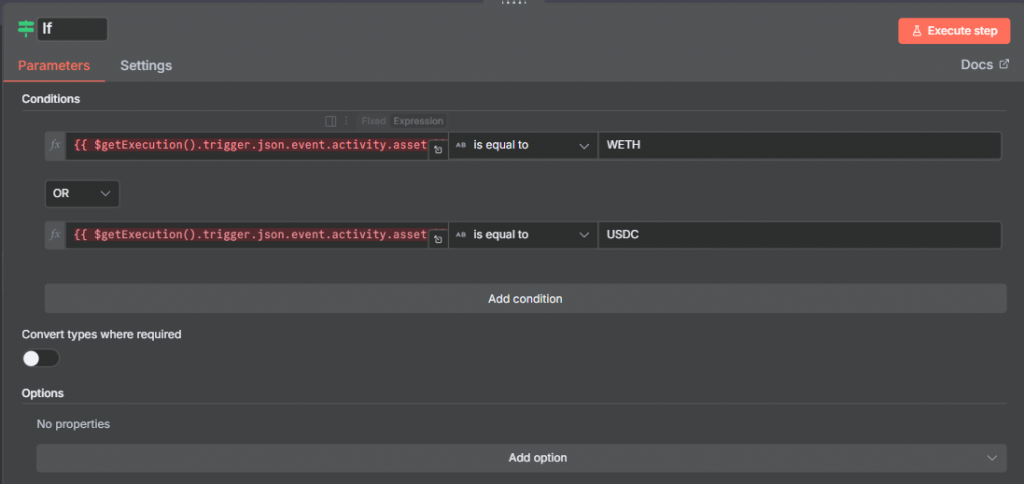Open the operator dropdown for USDC condition
The width and height of the screenshot is (1024, 484).
[x=522, y=236]
